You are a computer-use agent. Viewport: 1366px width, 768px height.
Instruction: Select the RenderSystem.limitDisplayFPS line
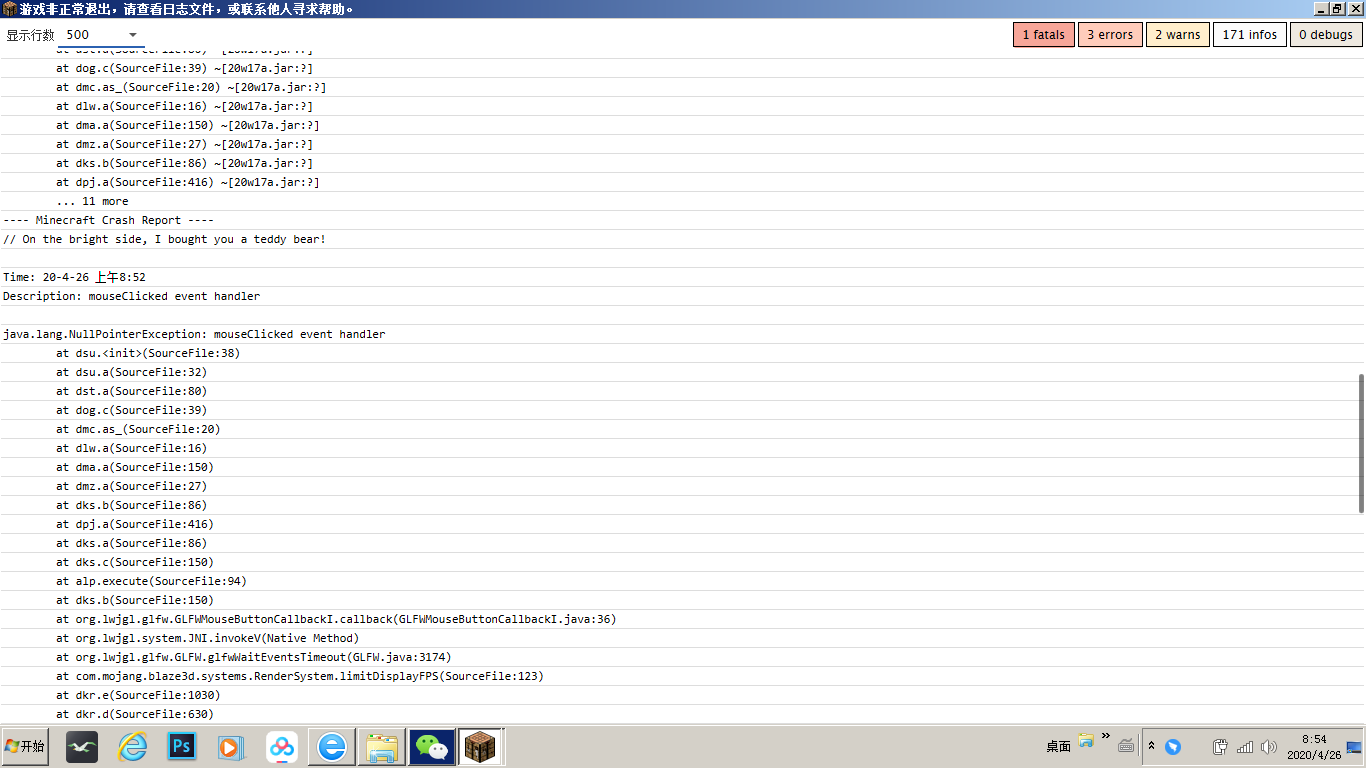click(300, 676)
